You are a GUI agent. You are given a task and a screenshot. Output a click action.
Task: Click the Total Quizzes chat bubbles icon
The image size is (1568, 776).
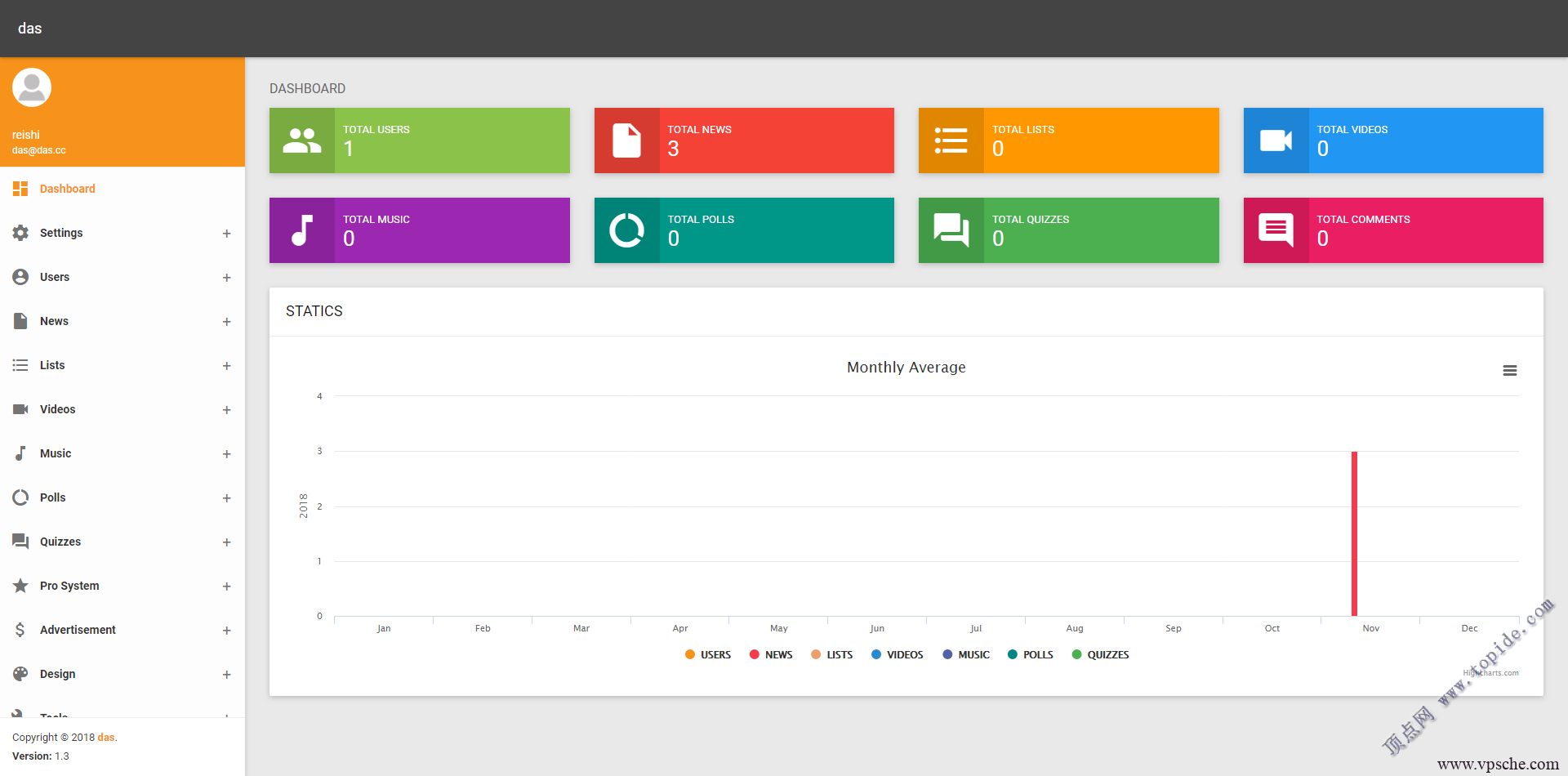(951, 230)
